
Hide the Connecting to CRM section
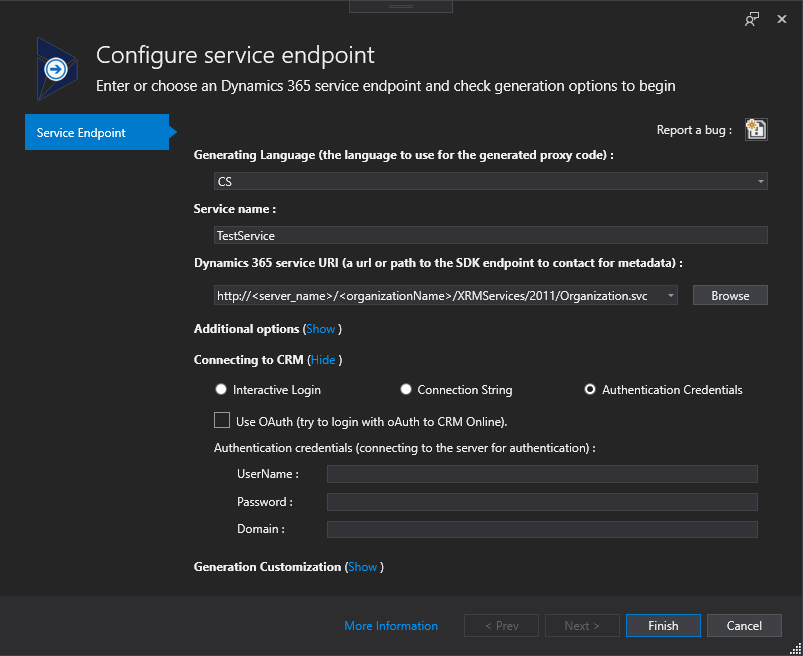point(323,360)
